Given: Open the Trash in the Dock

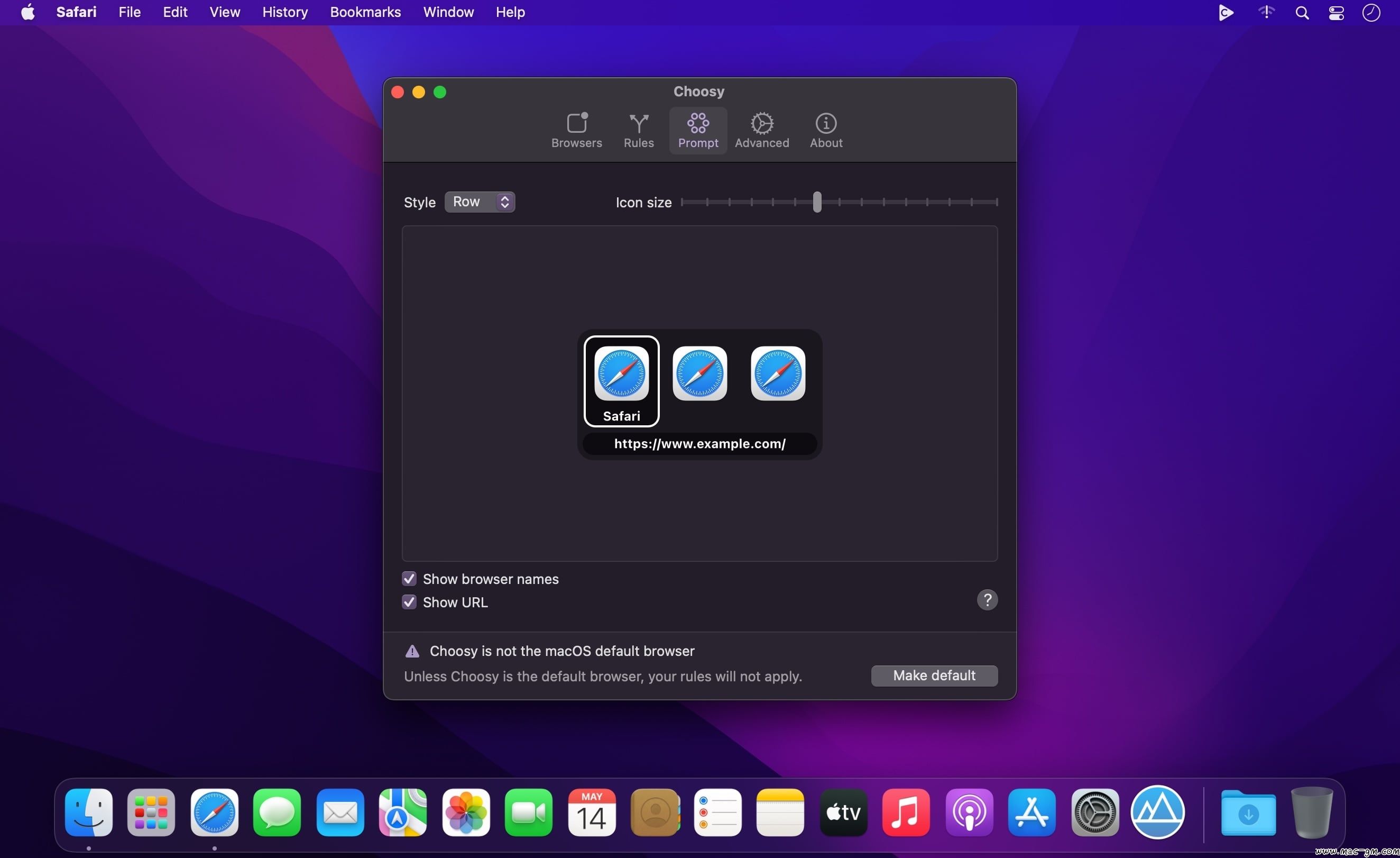Looking at the screenshot, I should [1311, 812].
